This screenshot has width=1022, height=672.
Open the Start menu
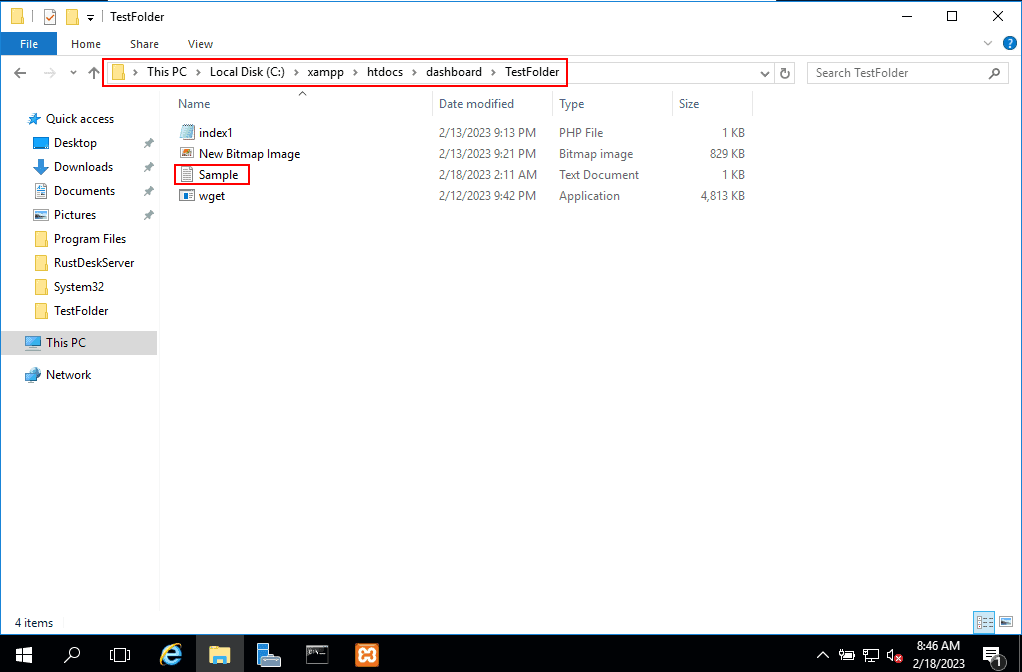[23, 655]
